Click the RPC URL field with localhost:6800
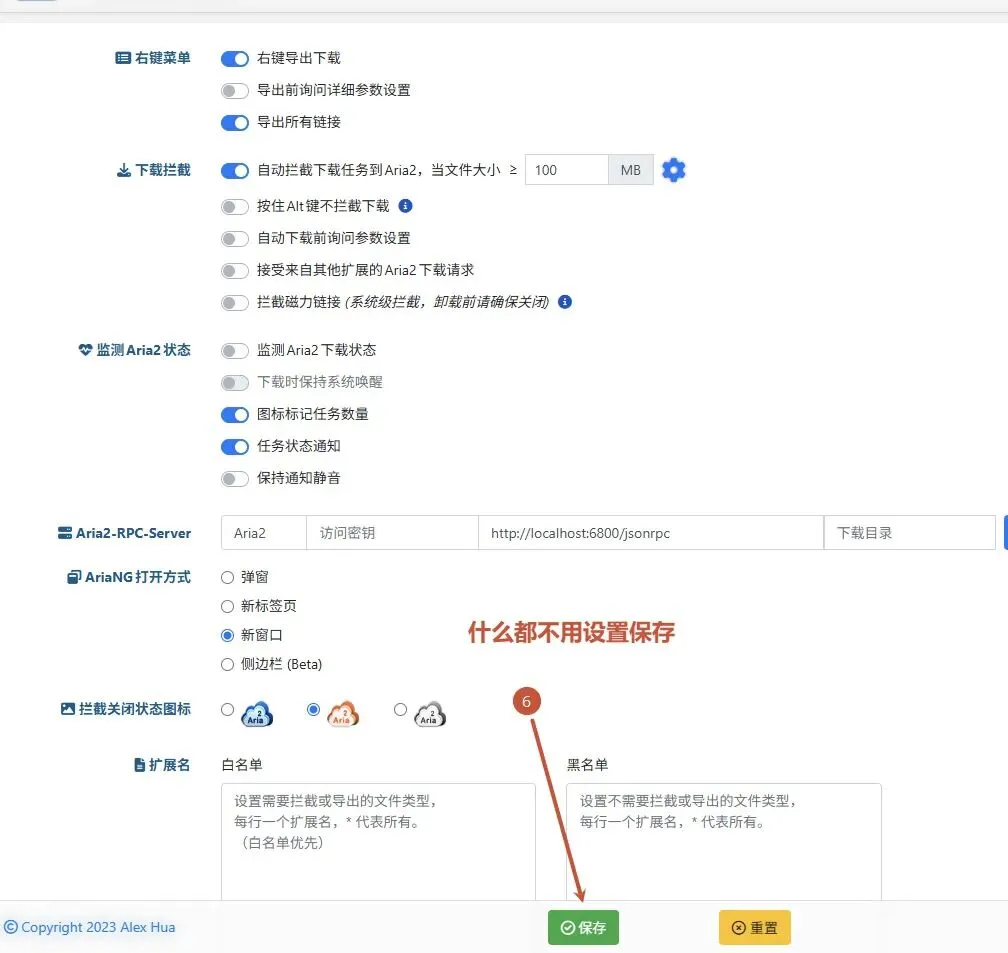 [651, 532]
